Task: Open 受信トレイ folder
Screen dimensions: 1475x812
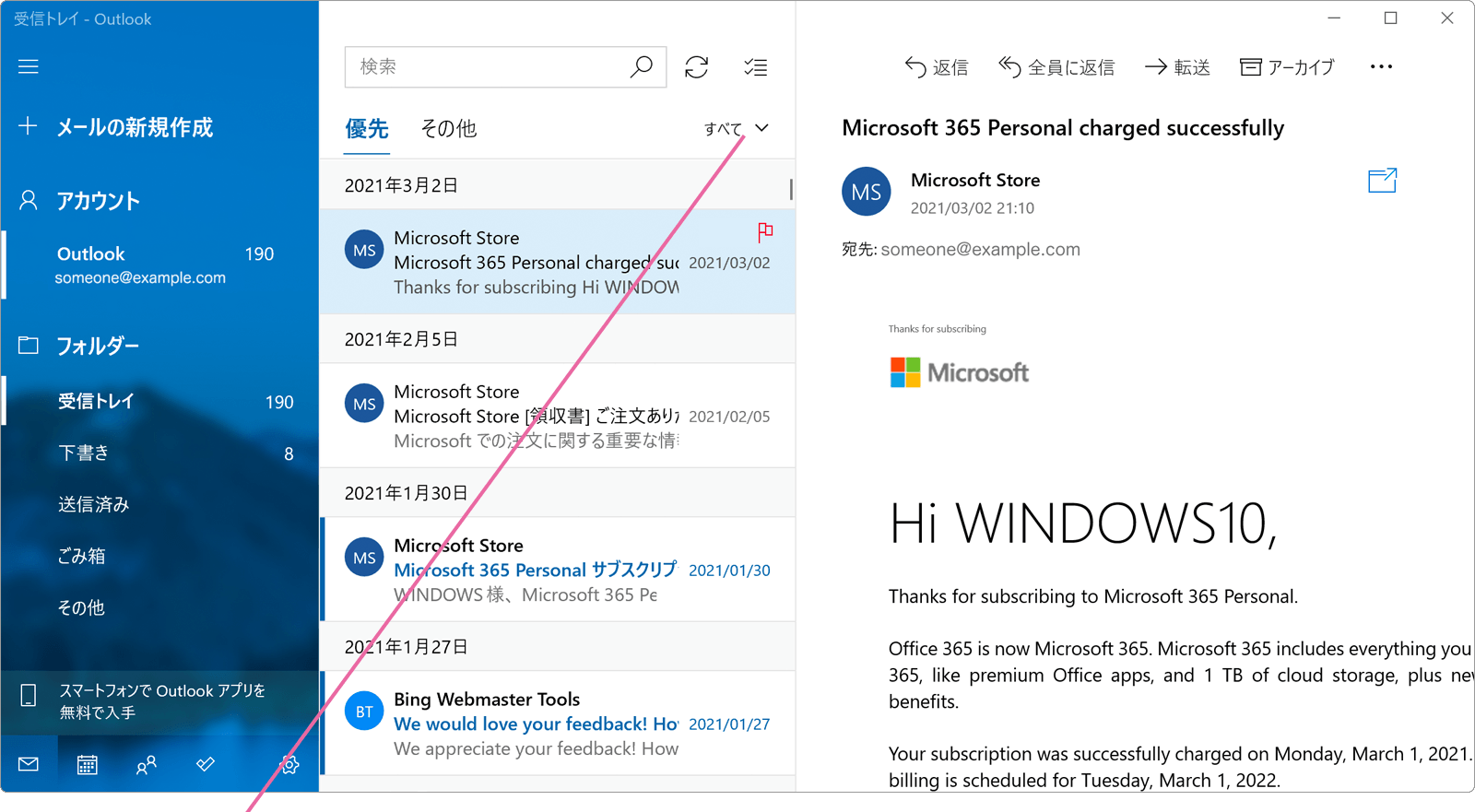Action: 159,401
